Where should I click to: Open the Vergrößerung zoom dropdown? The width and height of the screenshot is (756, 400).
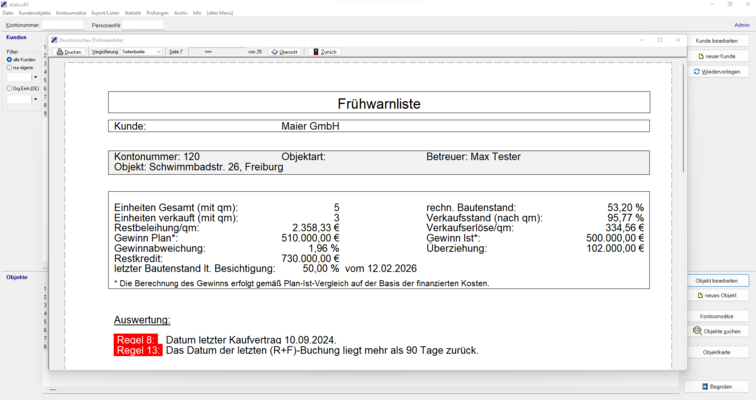158,51
